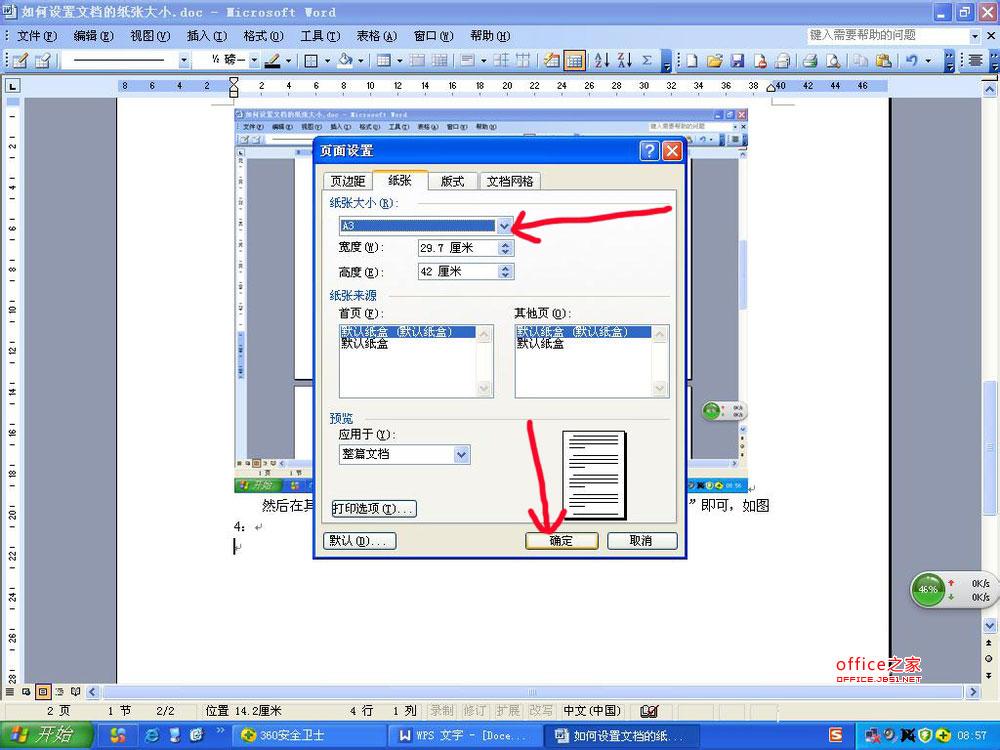Open the 文件(F) menu
Image resolution: width=1000 pixels, height=750 pixels.
pyautogui.click(x=36, y=36)
